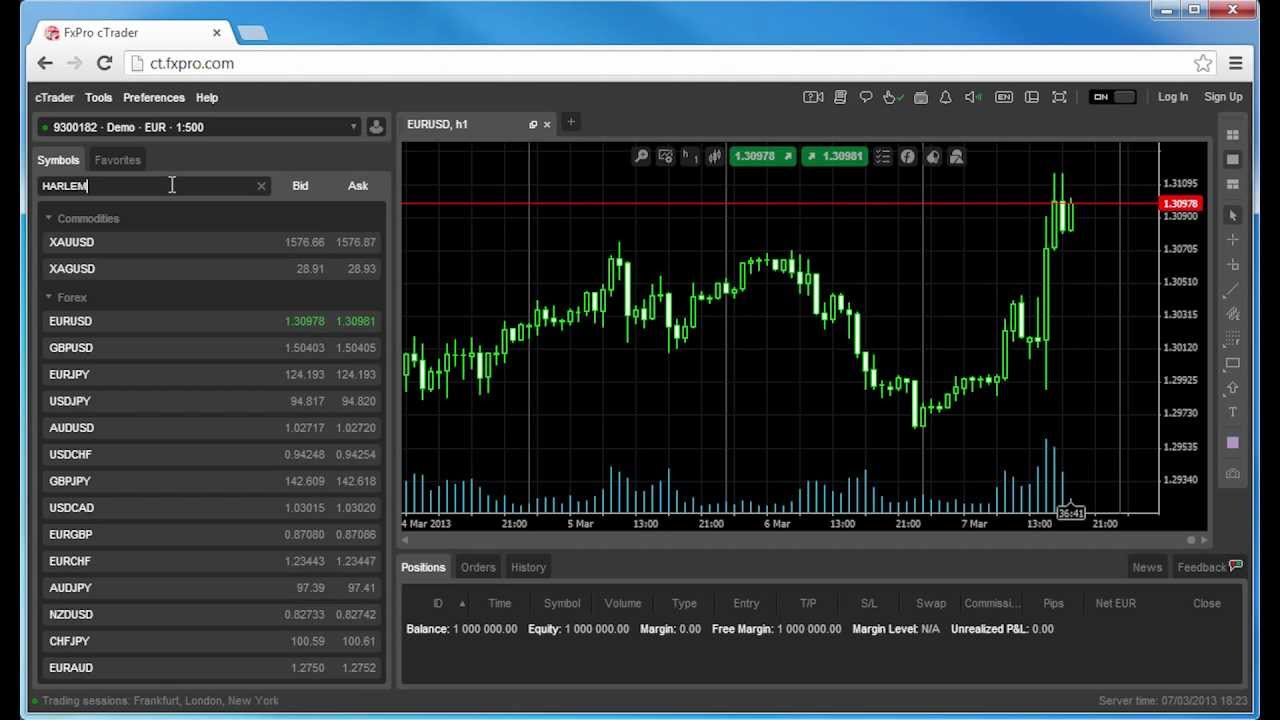The width and height of the screenshot is (1280, 720).
Task: Select the text T drawing tool
Action: pyautogui.click(x=1232, y=413)
